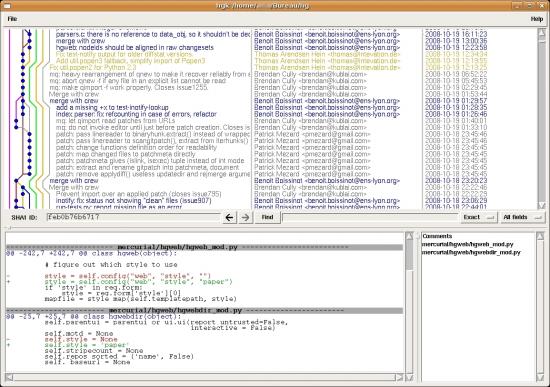Open the window menu icon in the title bar
The height and width of the screenshot is (387, 550).
6,5
